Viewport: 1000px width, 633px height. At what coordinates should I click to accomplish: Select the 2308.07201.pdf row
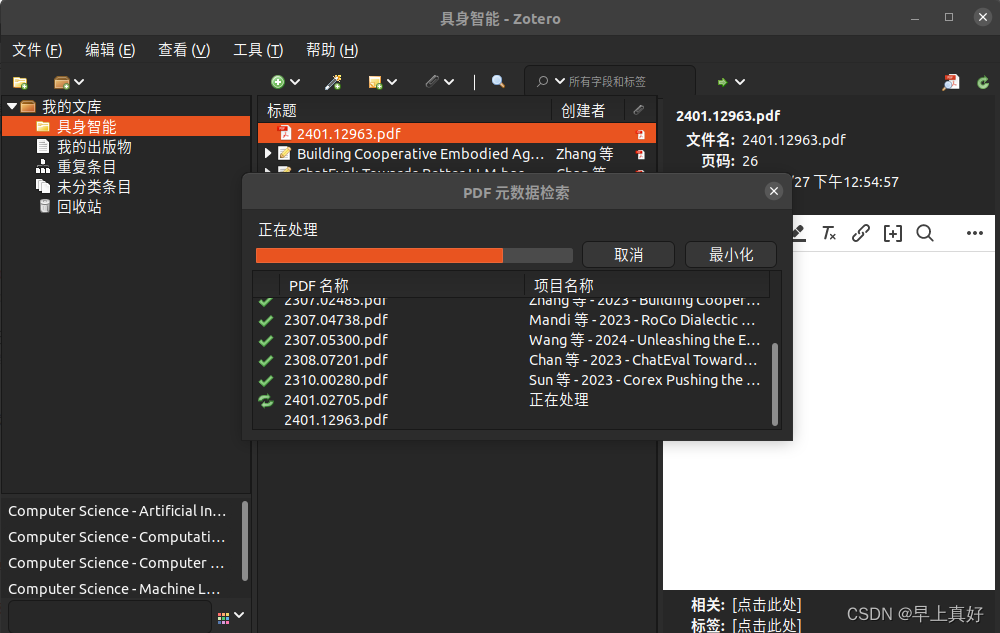(x=512, y=360)
